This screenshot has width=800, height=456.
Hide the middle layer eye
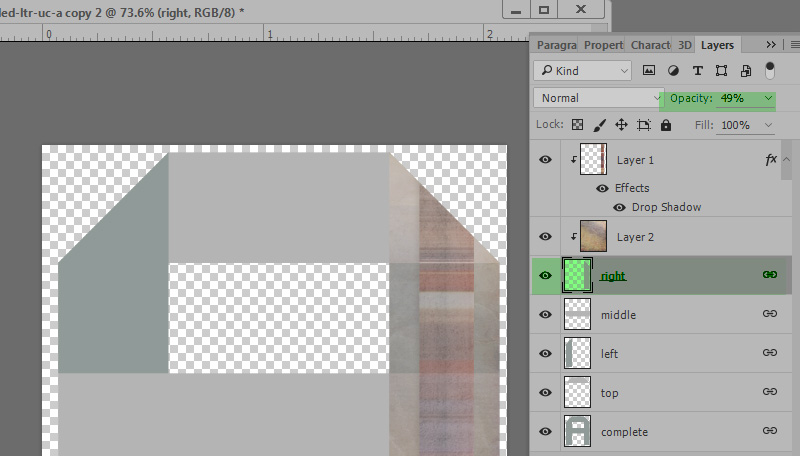545,314
